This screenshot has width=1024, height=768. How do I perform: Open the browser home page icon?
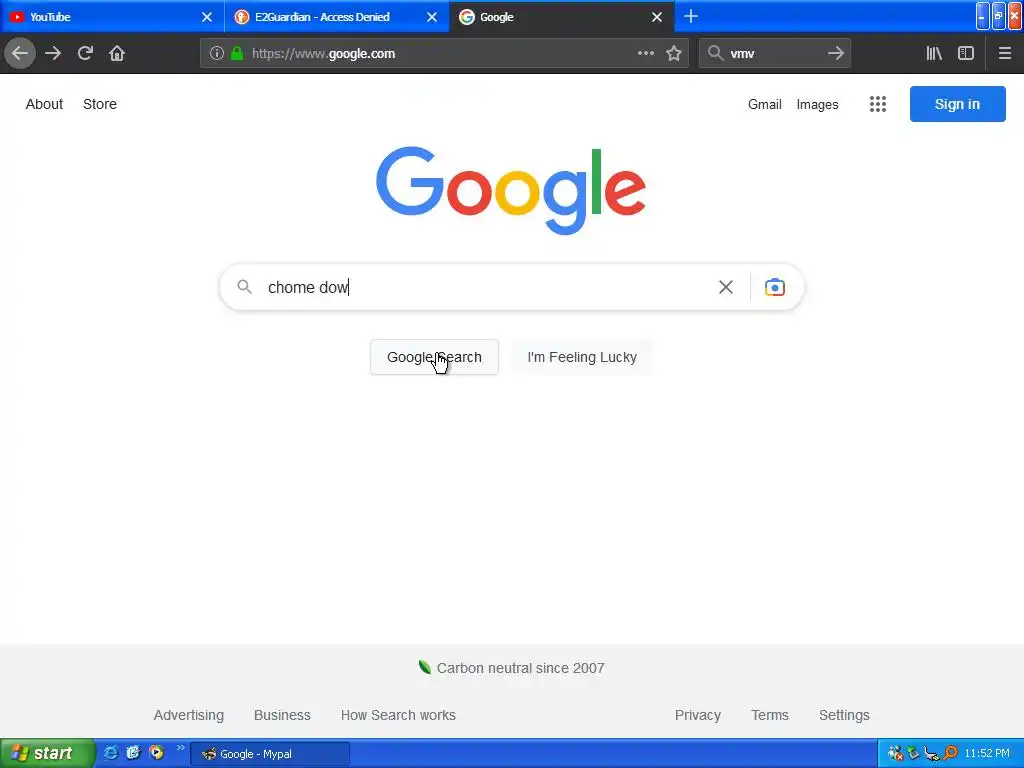[117, 53]
